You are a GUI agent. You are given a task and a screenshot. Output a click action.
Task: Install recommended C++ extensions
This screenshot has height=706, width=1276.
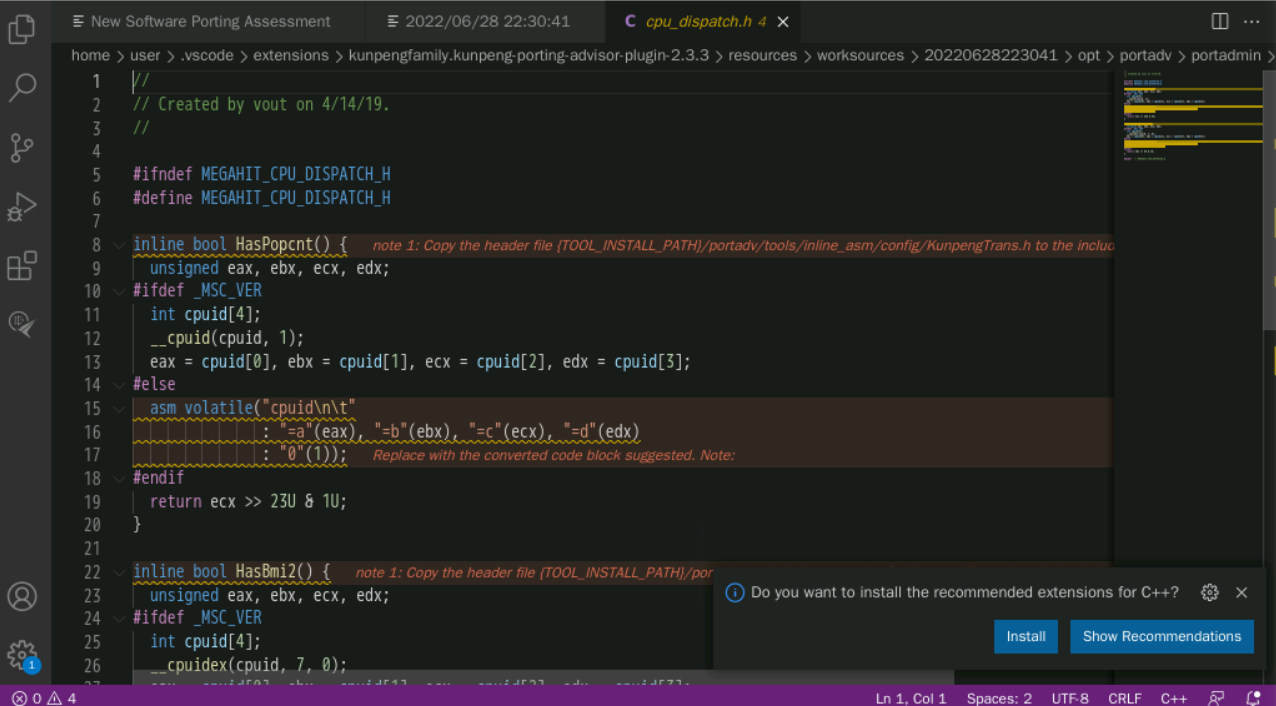pos(1026,636)
